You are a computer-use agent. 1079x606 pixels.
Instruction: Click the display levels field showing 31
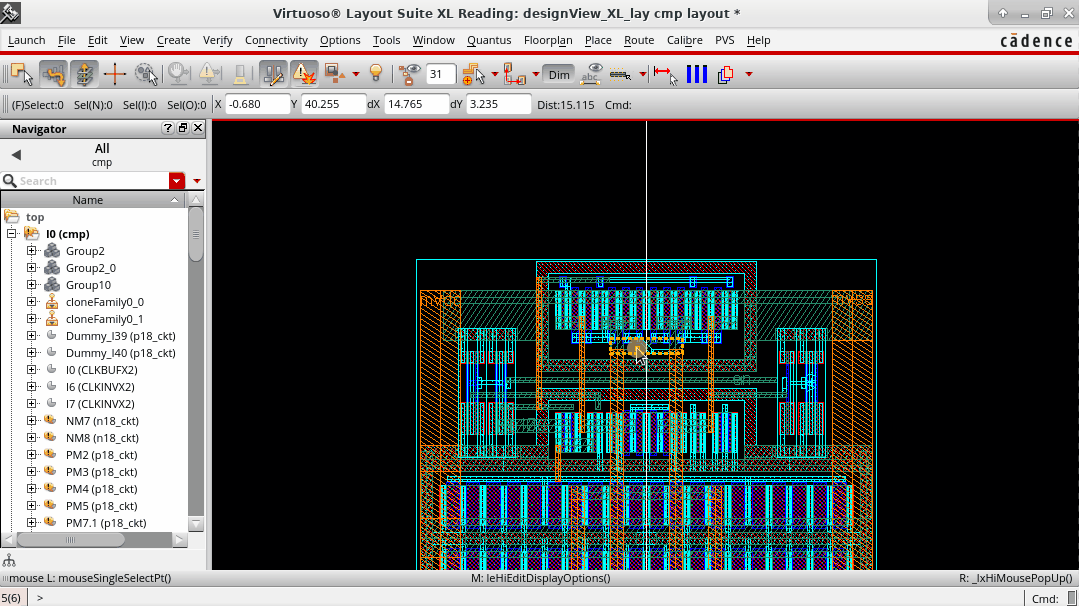click(440, 74)
